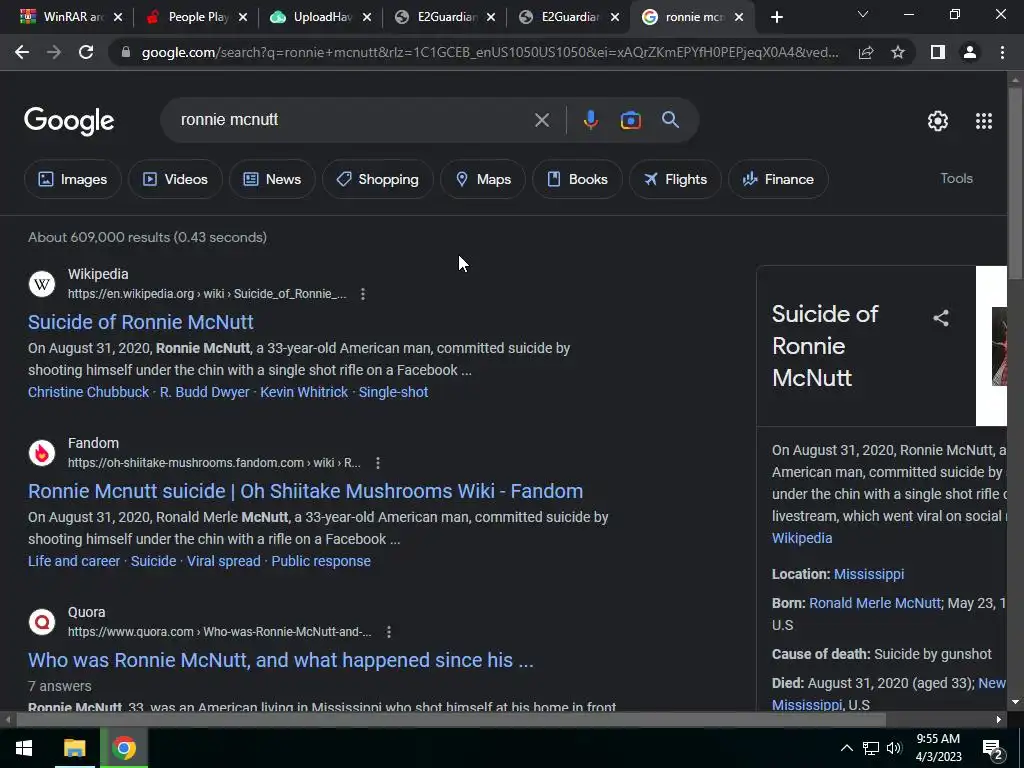The image size is (1024, 768).
Task: Open the Oh Shiitake Mushrooms Wiki result
Action: [306, 491]
